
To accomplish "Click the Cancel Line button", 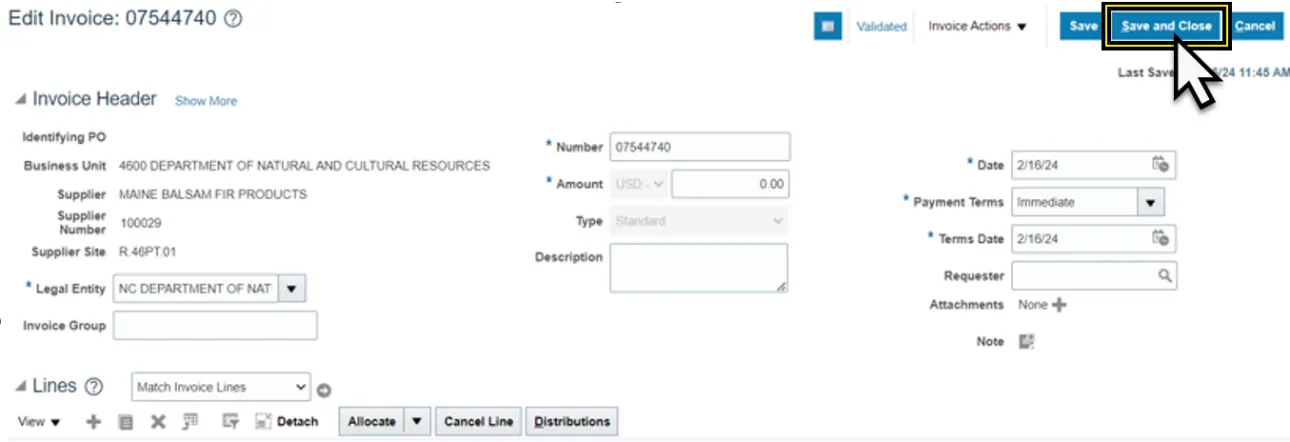I will [x=479, y=422].
